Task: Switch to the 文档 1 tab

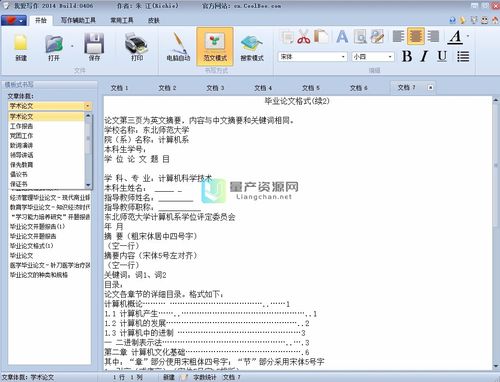Action: coord(119,88)
